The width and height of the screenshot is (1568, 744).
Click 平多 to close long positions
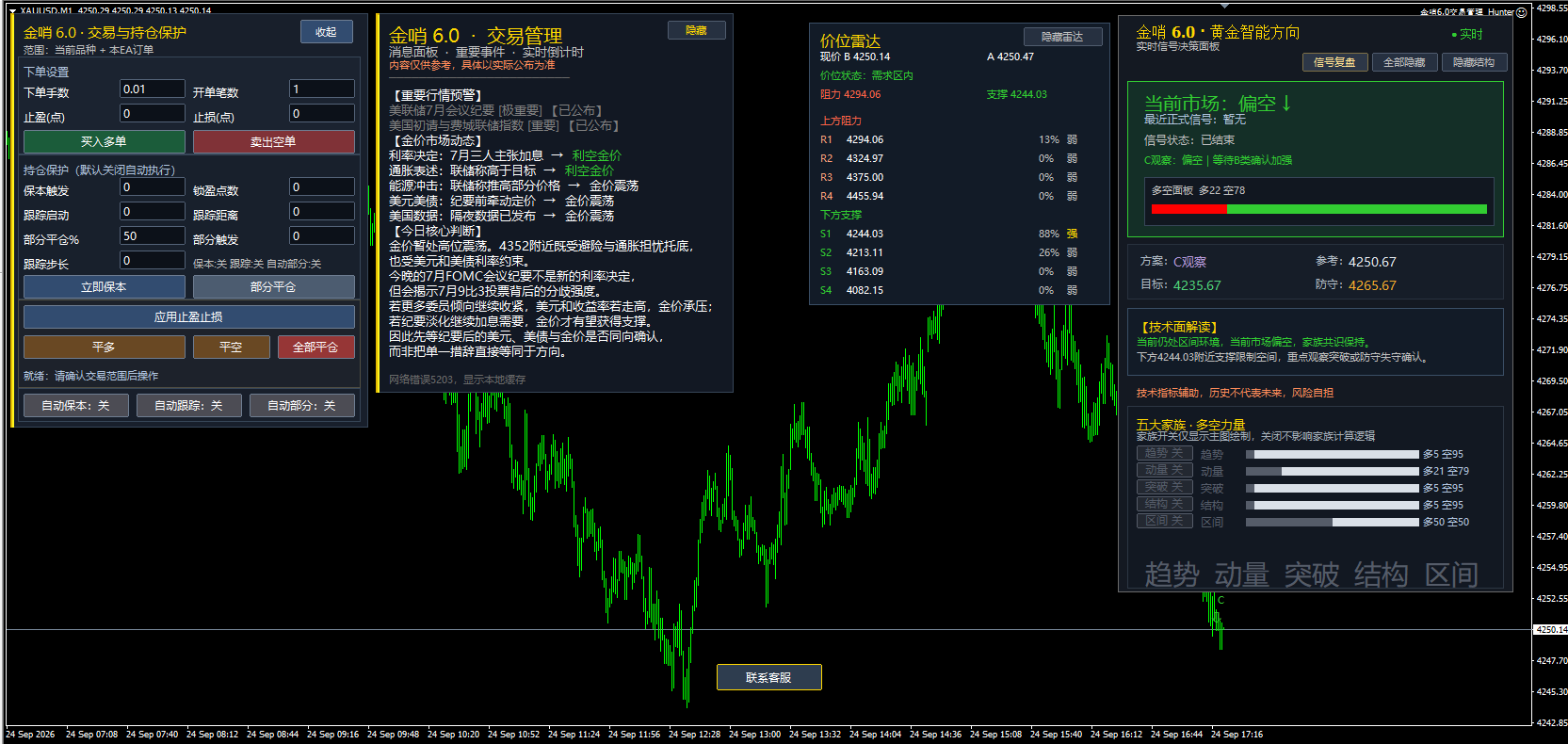coord(104,347)
